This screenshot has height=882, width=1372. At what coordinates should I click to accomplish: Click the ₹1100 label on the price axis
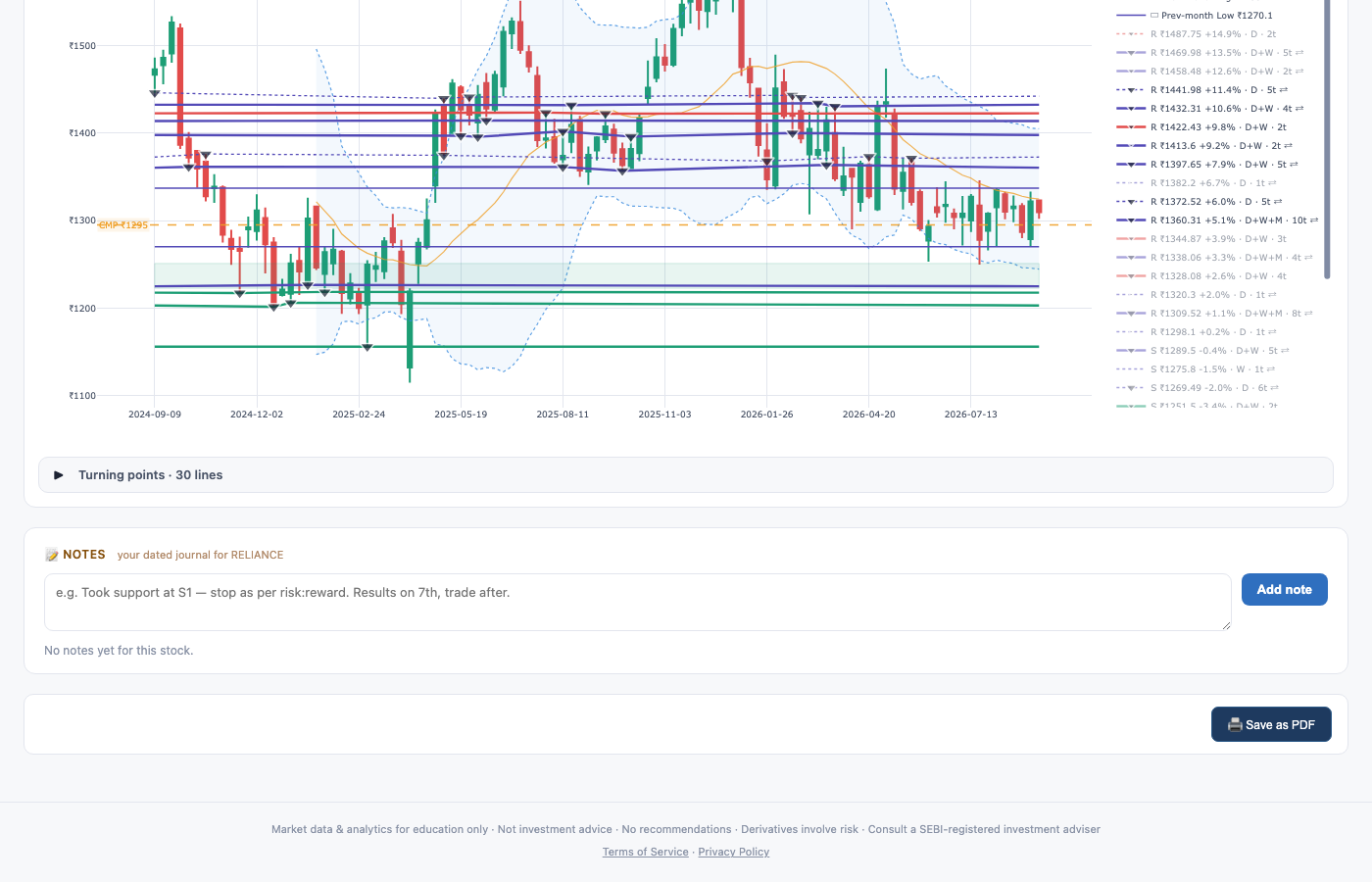82,396
